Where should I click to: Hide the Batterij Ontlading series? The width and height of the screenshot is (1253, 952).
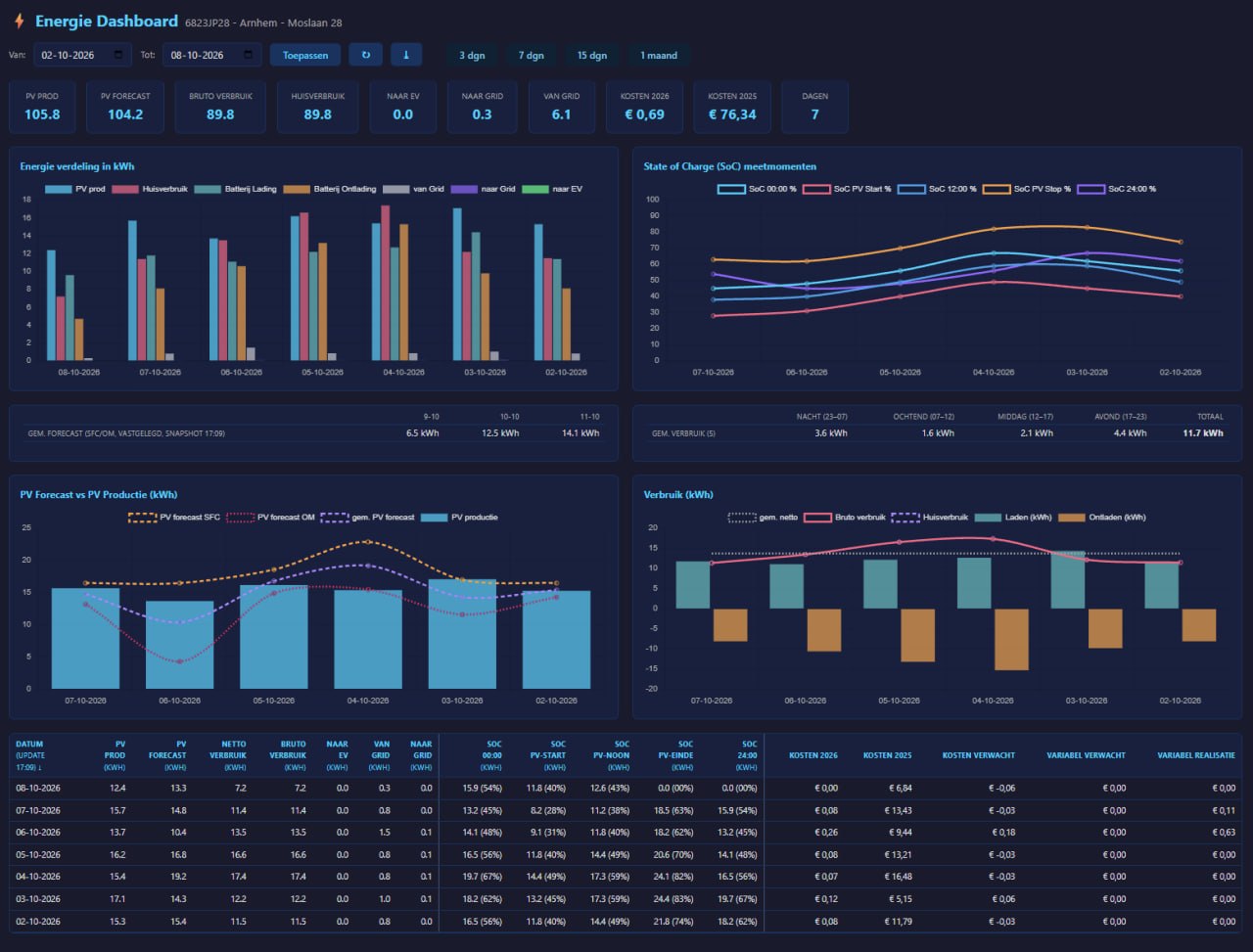331,189
